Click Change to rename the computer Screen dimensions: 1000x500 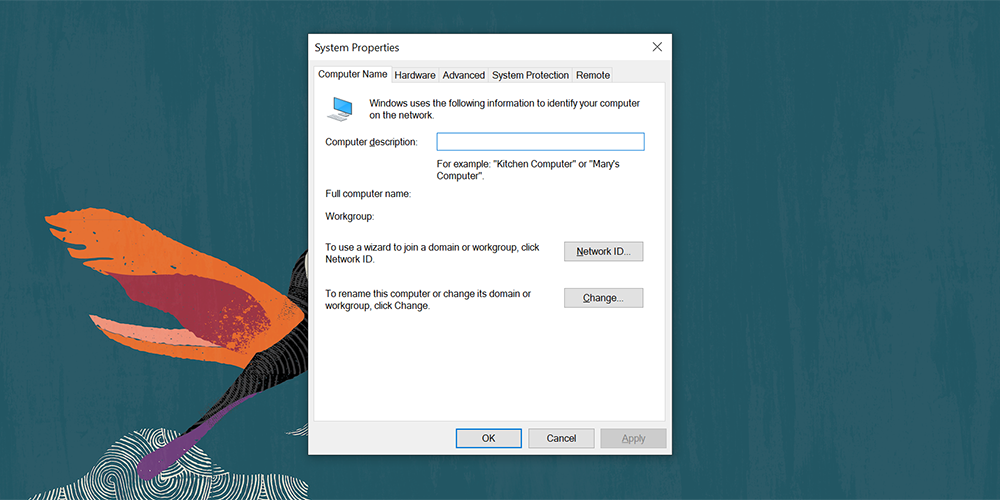[603, 298]
